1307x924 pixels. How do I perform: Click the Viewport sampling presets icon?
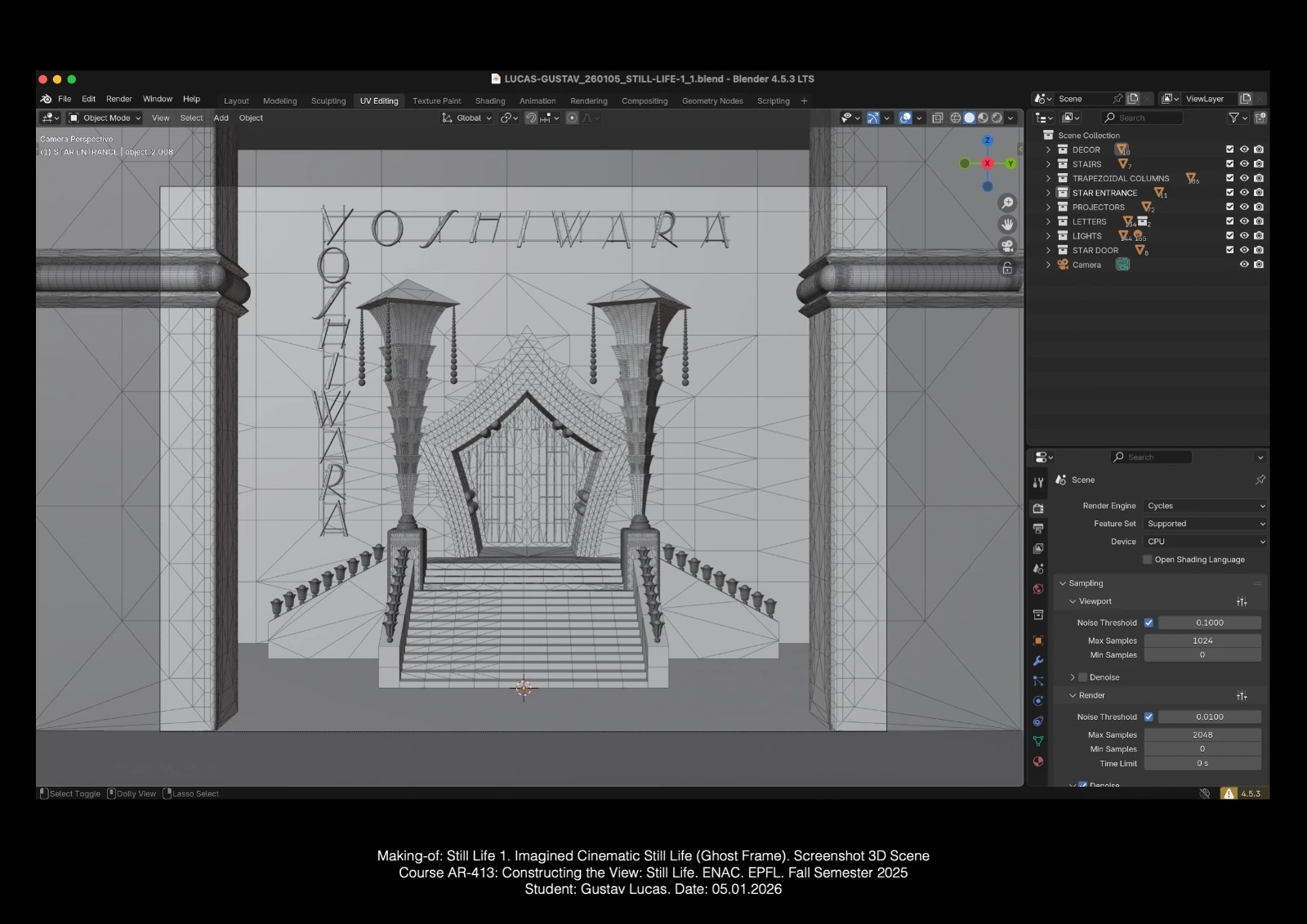(1242, 602)
